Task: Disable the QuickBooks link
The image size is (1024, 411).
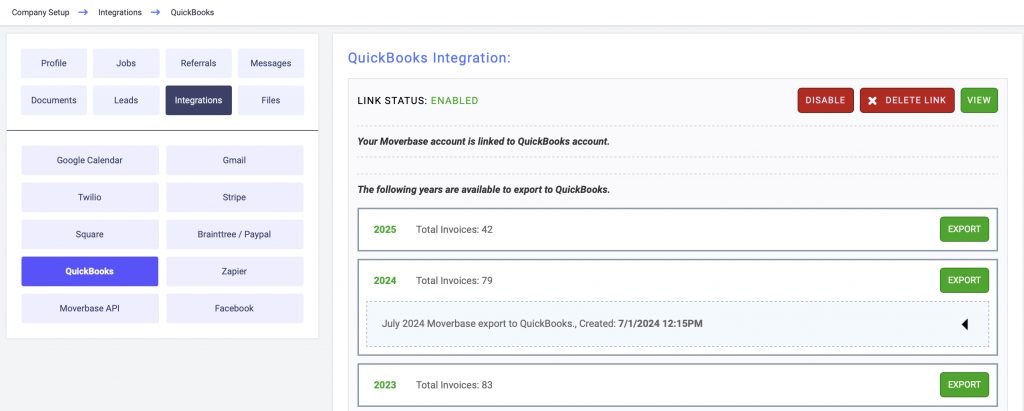Action: click(x=825, y=100)
